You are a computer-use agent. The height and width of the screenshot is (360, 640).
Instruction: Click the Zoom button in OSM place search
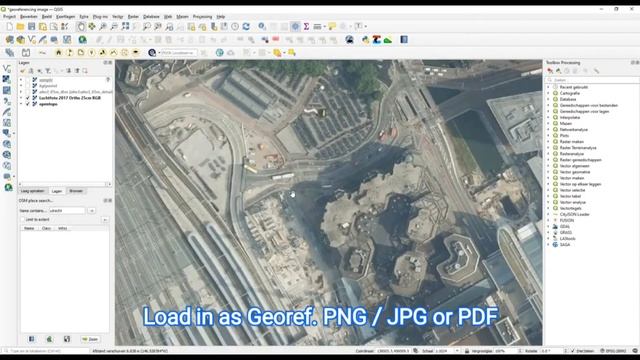90,339
